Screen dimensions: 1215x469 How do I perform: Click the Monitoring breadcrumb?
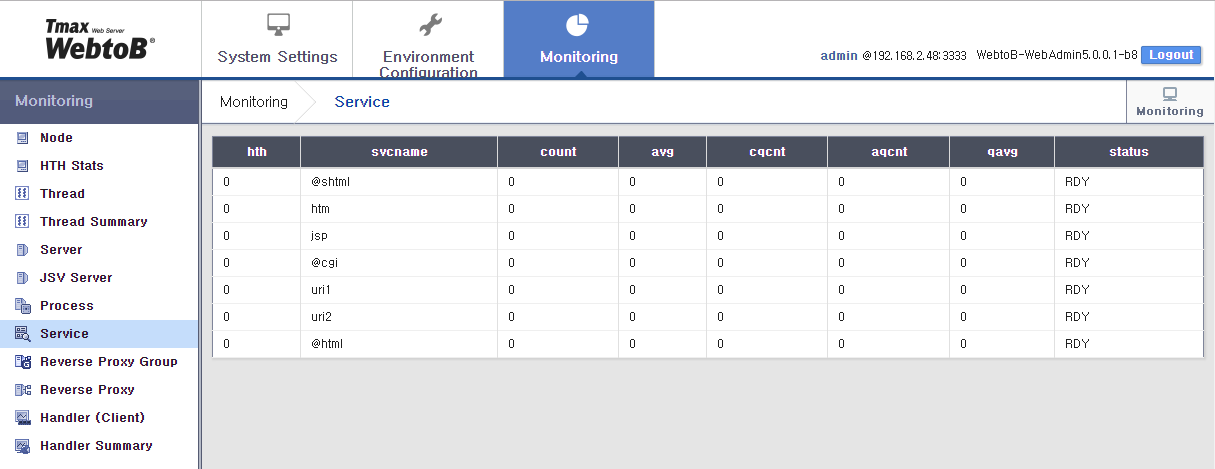click(x=254, y=102)
